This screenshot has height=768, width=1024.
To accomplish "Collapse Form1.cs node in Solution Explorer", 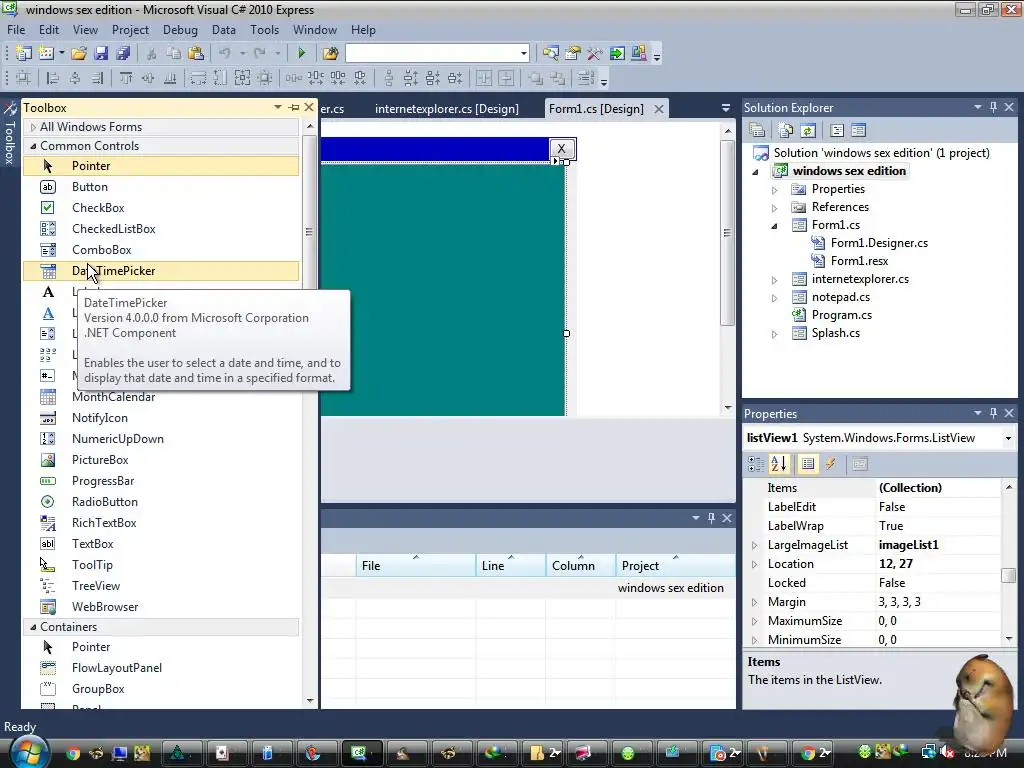I will (775, 226).
